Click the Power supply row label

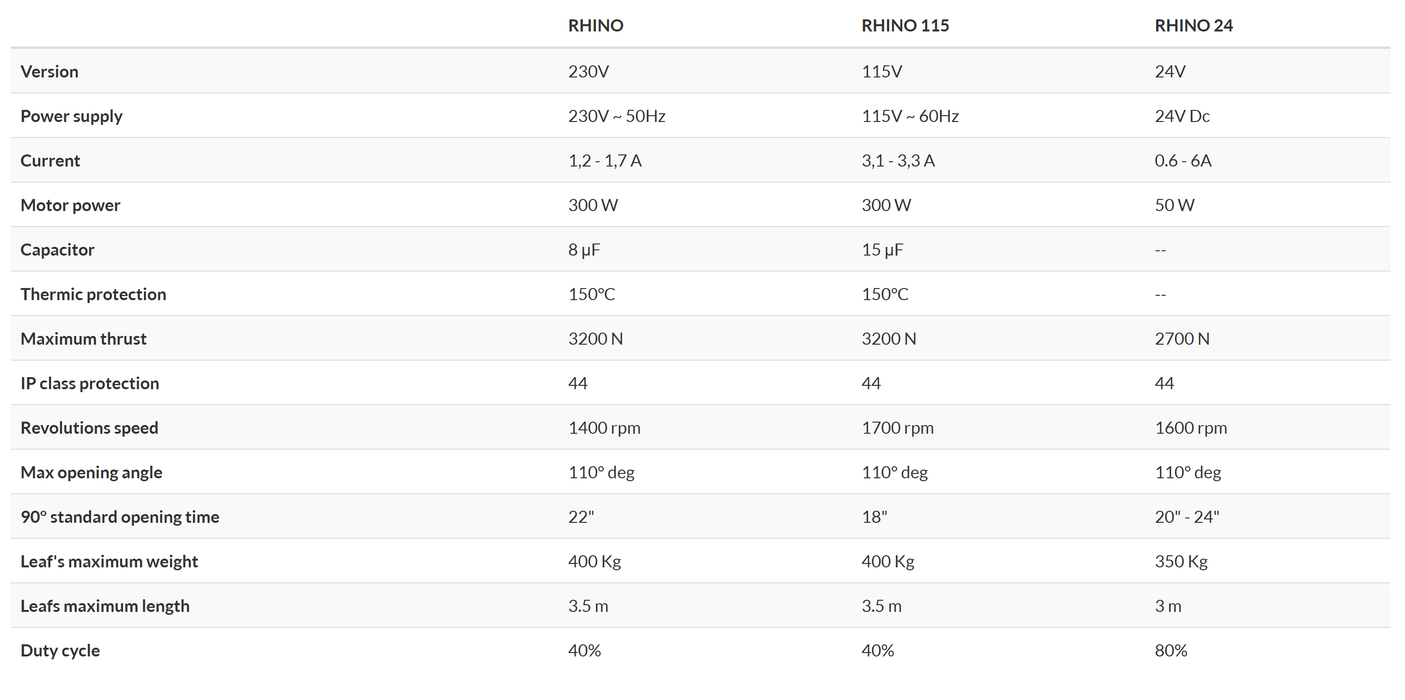71,116
